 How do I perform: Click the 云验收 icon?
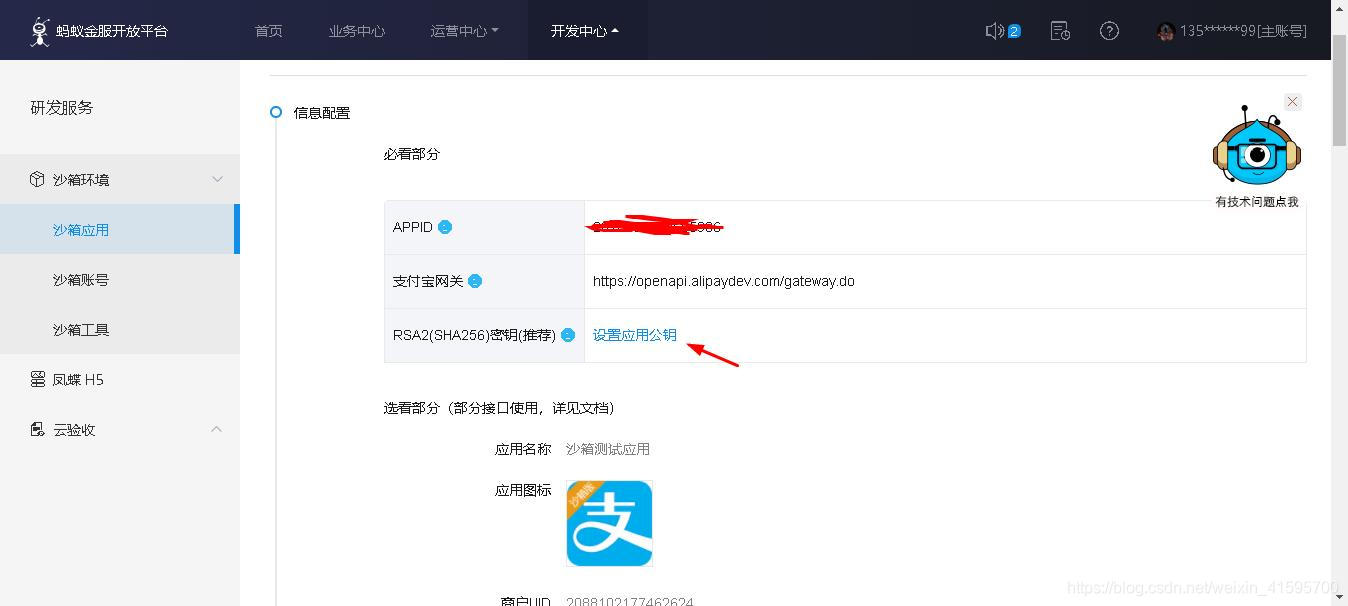[x=38, y=429]
